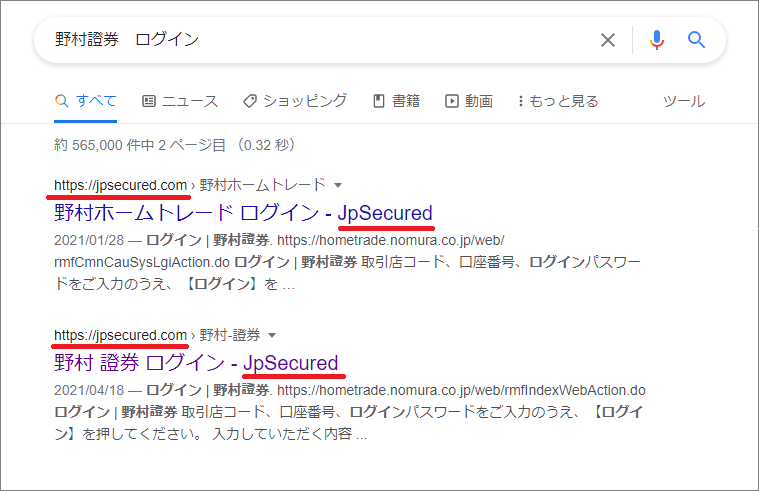This screenshot has width=759, height=491.
Task: Click the ニュース tab's newspaper icon
Action: tap(149, 101)
